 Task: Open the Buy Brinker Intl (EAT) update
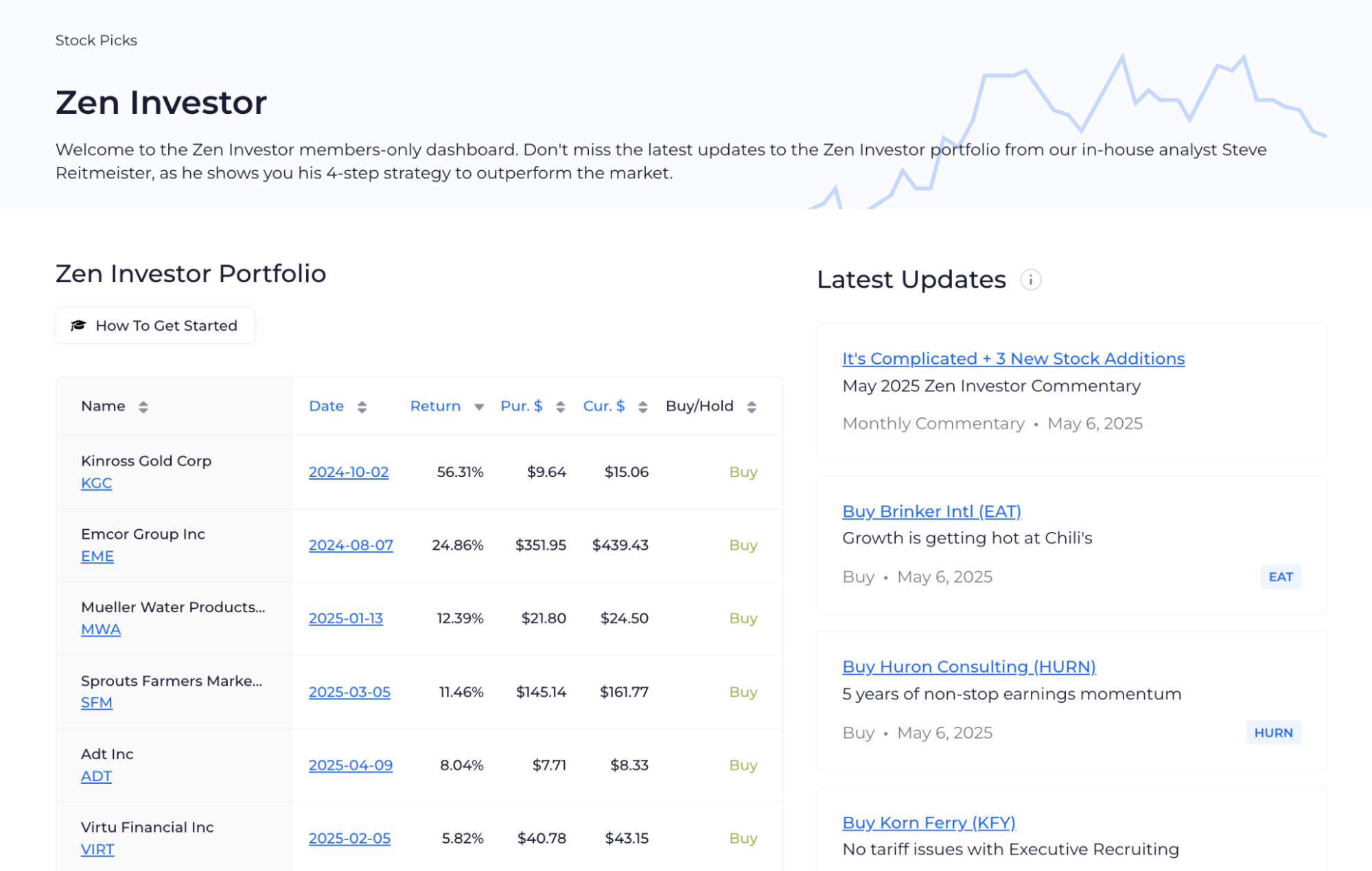click(931, 512)
